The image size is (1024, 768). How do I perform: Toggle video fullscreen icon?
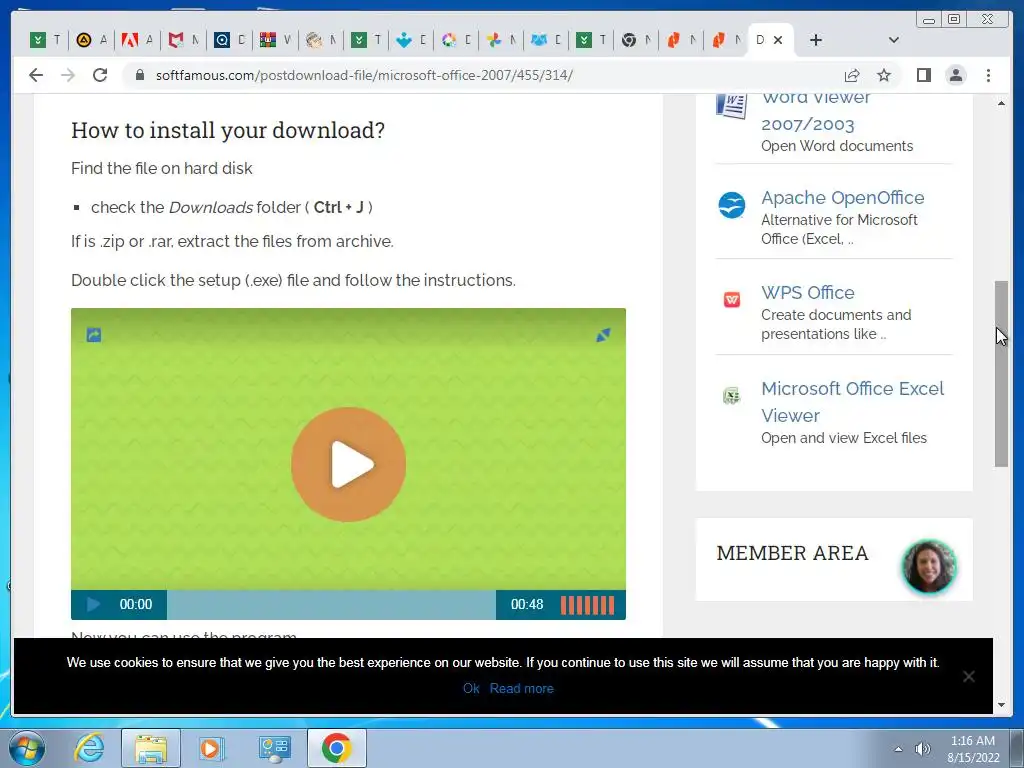[603, 335]
